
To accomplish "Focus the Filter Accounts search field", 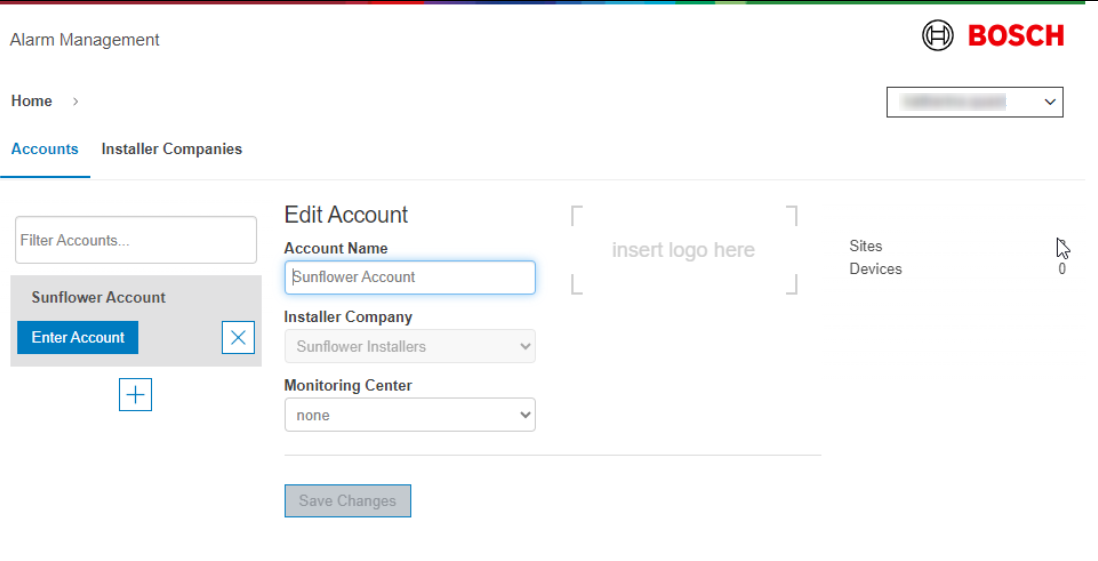I will (x=135, y=240).
